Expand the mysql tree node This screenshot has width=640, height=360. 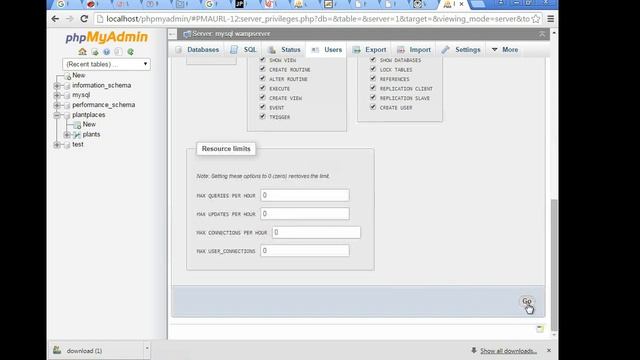click(57, 96)
